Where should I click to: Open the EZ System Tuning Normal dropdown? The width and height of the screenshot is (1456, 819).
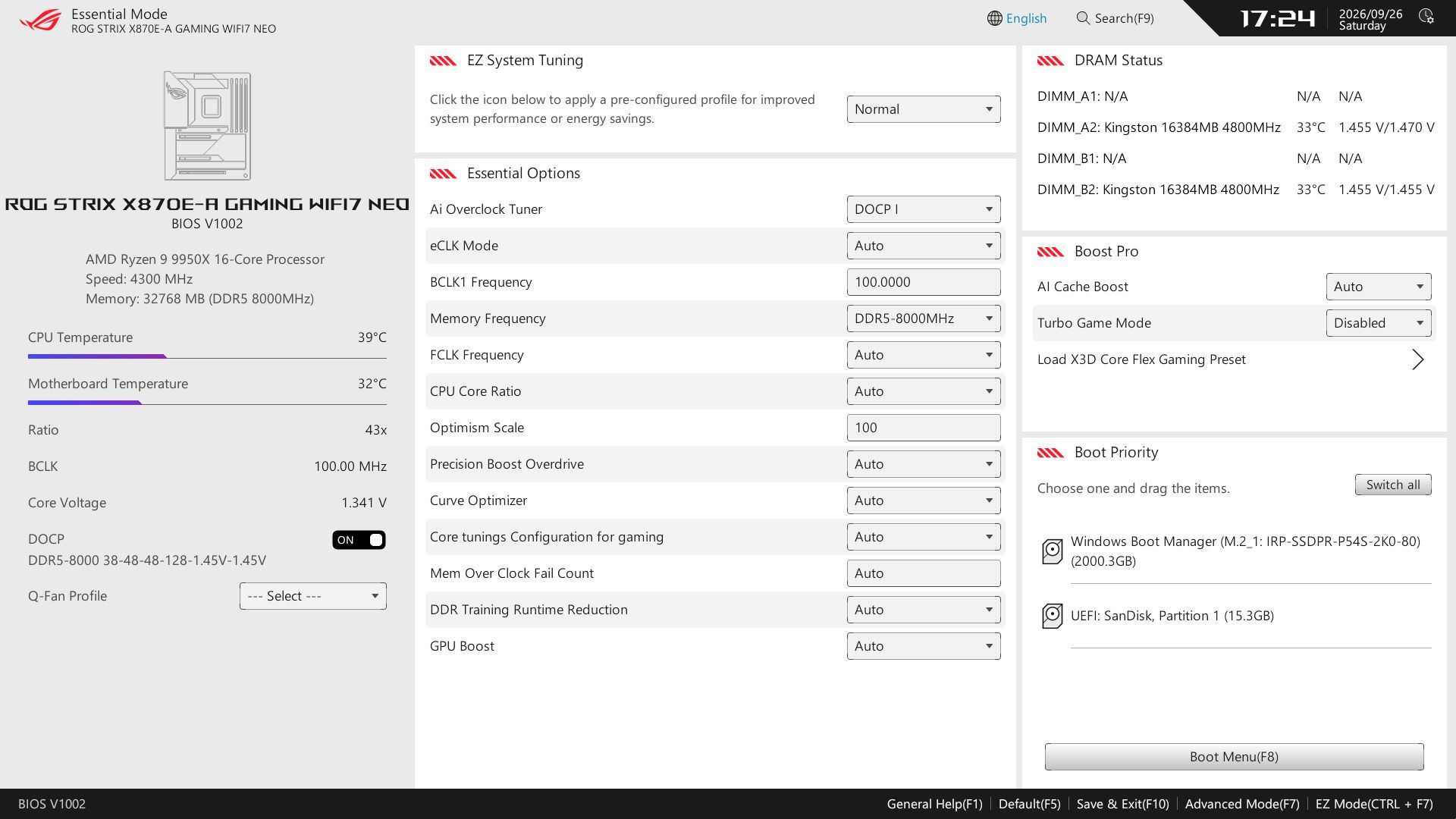coord(924,109)
